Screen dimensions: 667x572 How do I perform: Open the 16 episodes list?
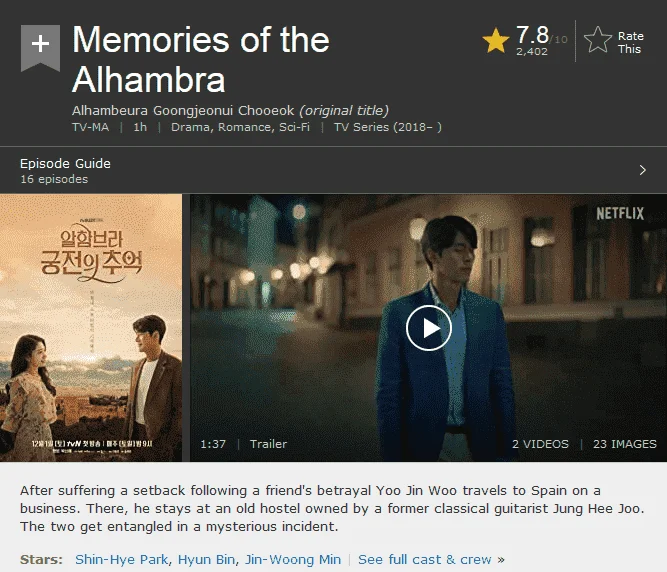[54, 179]
